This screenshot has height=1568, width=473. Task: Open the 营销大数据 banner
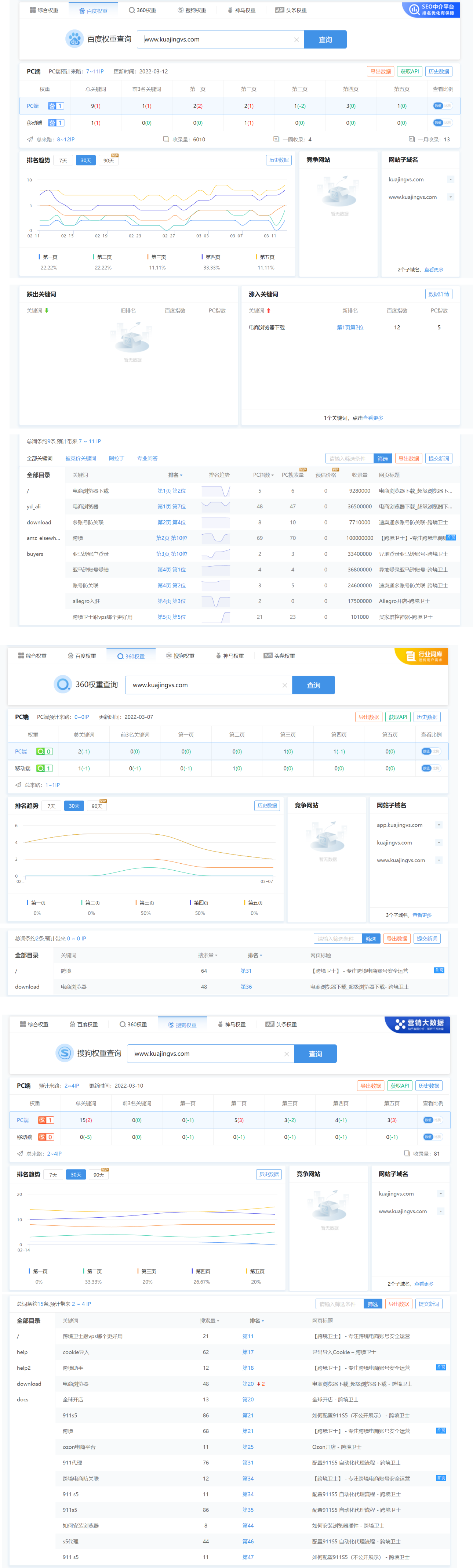click(x=417, y=1025)
